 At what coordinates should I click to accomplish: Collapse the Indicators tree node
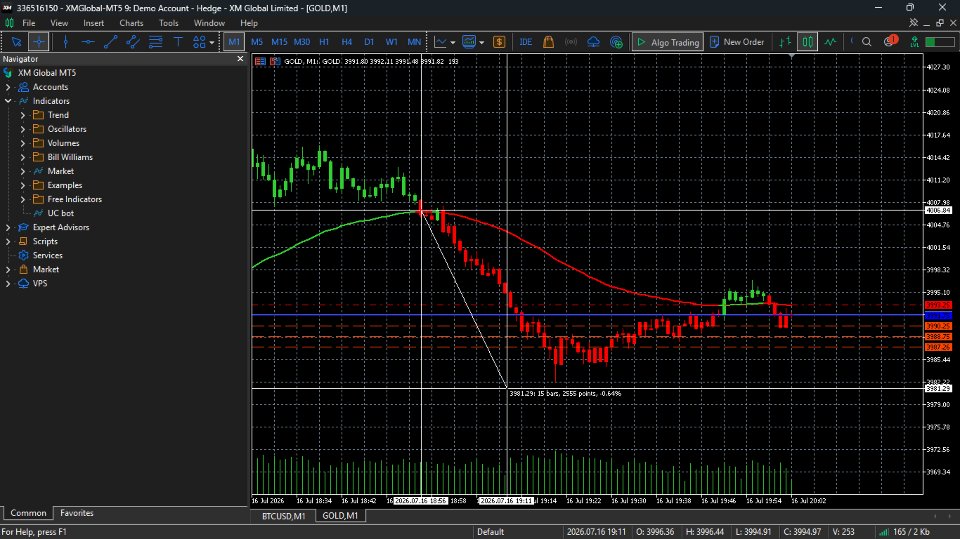(x=8, y=101)
